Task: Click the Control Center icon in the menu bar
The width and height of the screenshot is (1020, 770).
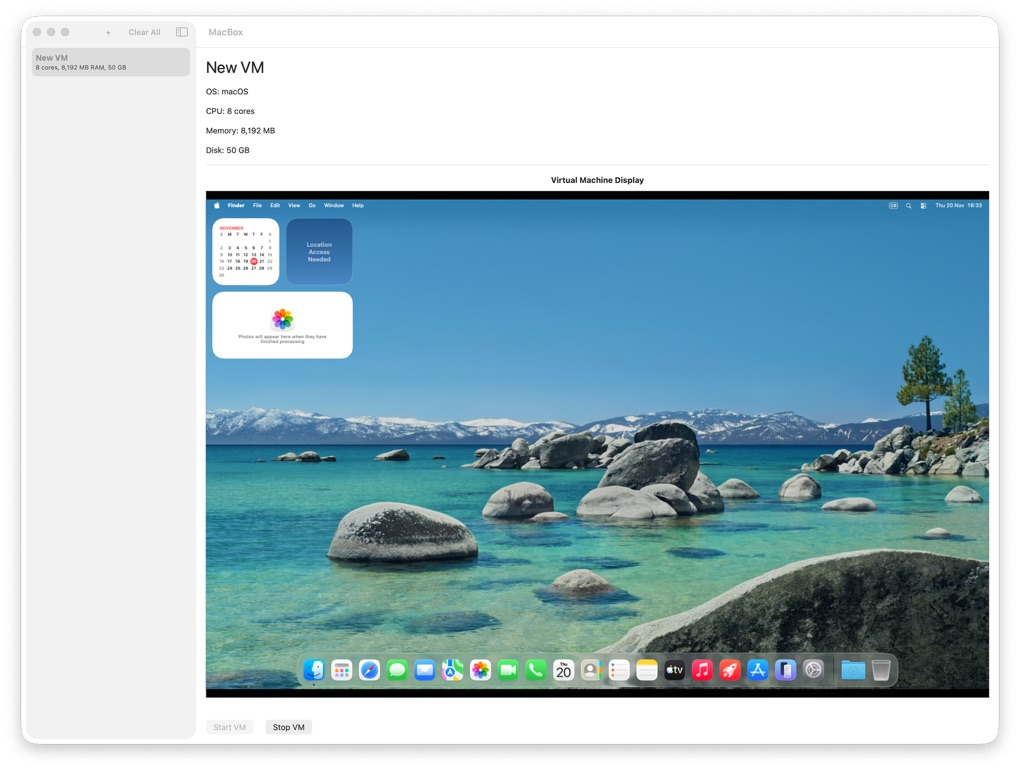Action: pos(924,205)
